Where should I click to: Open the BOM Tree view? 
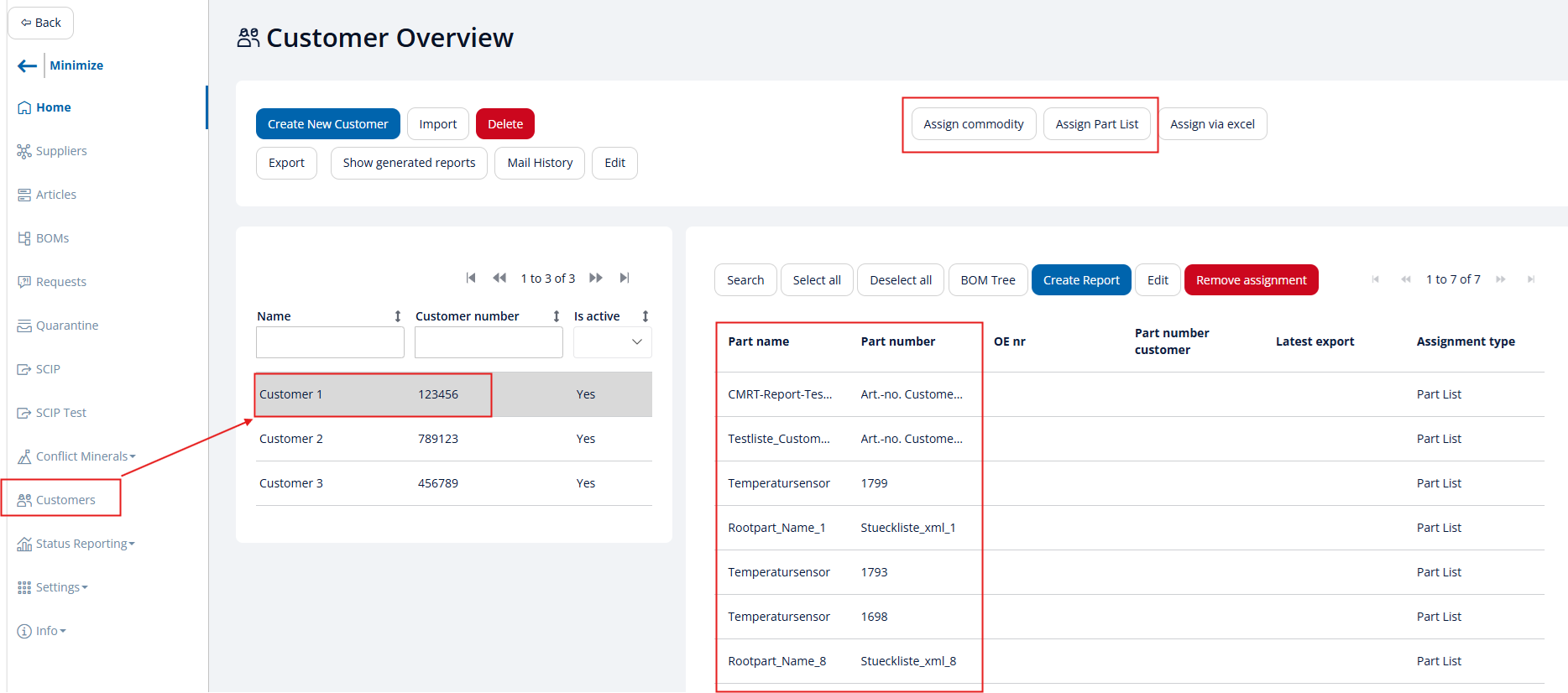[x=987, y=280]
